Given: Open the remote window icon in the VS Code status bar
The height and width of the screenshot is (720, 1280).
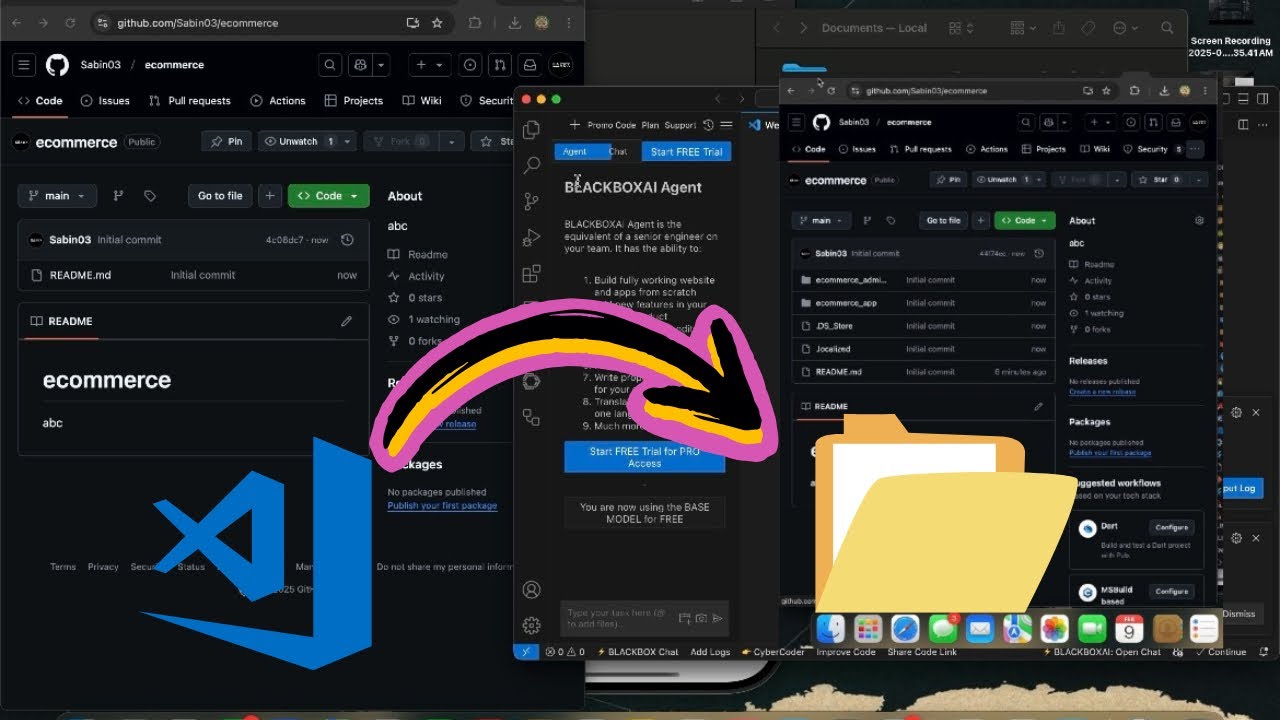Looking at the screenshot, I should (526, 652).
